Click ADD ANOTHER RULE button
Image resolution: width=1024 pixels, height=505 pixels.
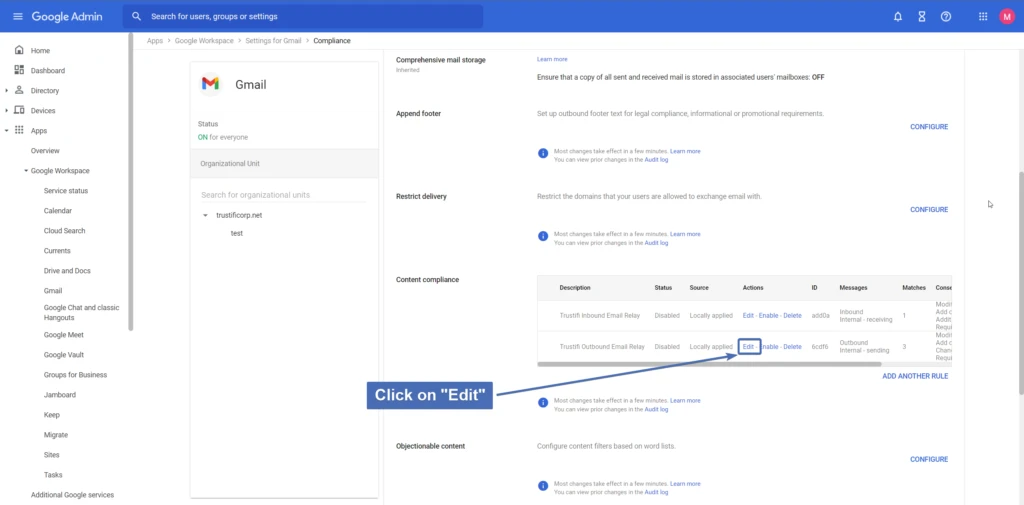914,376
